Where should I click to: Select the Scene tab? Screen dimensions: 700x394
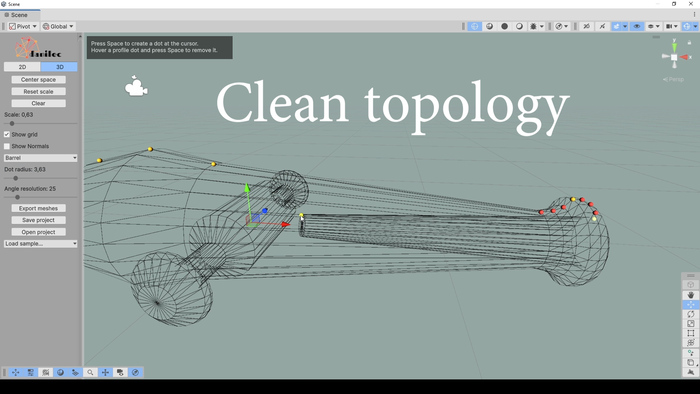tap(17, 15)
